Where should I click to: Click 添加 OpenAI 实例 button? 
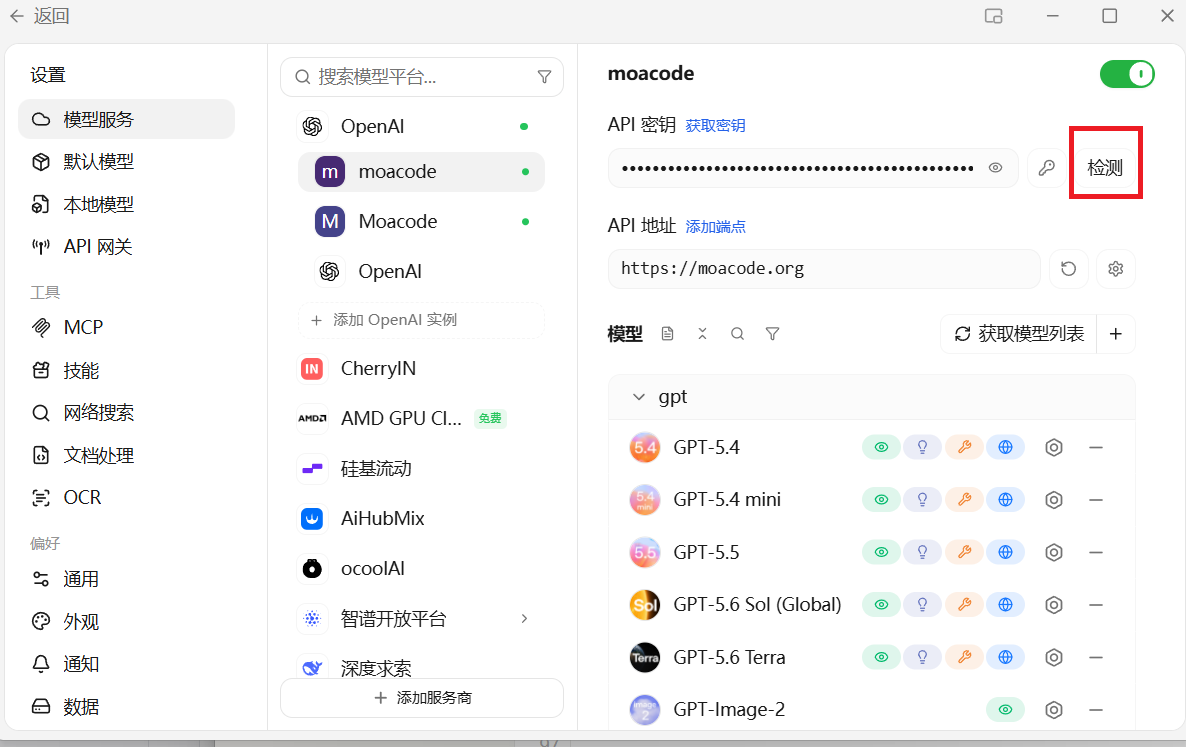421,320
